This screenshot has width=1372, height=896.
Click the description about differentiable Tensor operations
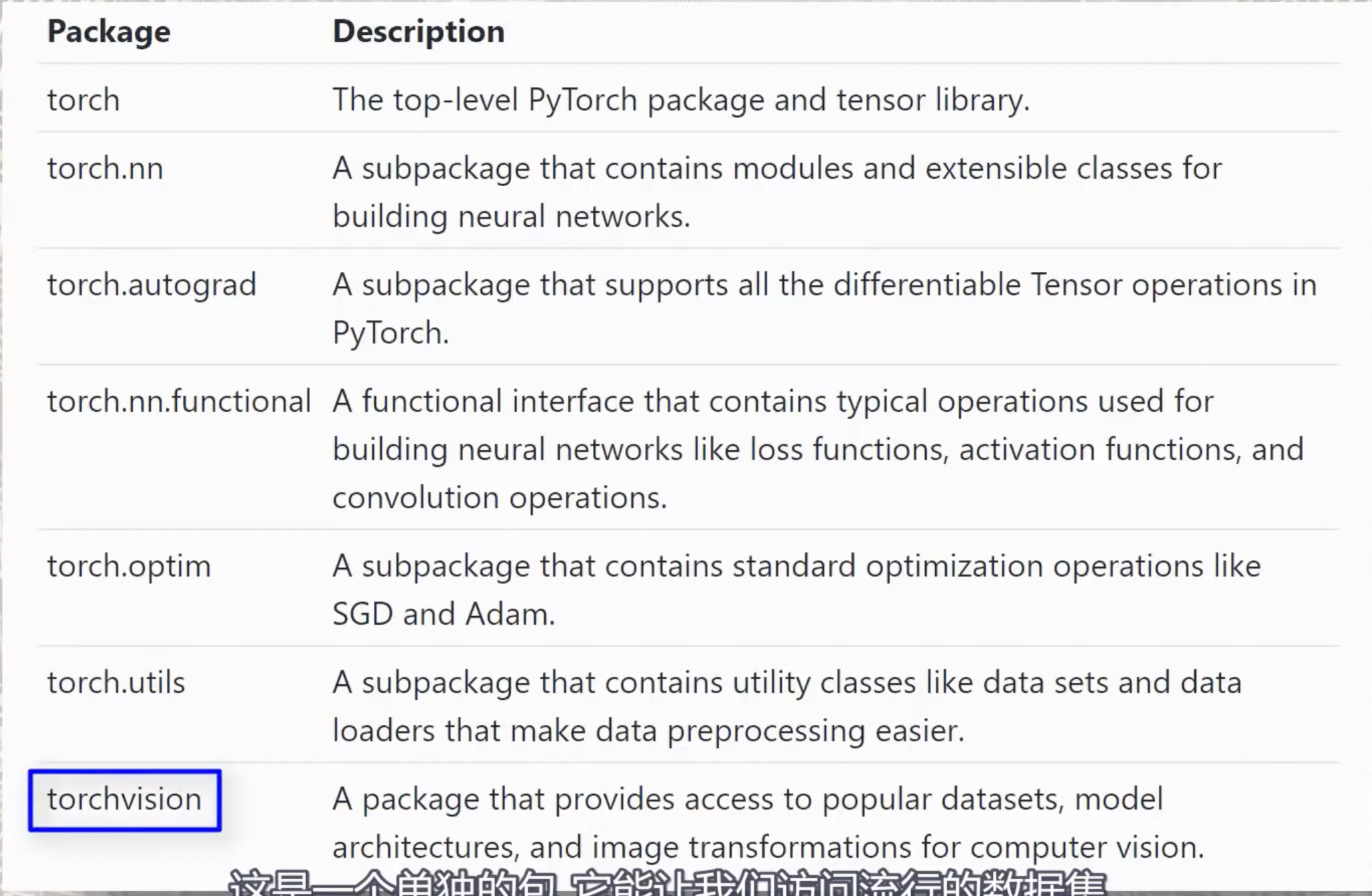click(824, 285)
